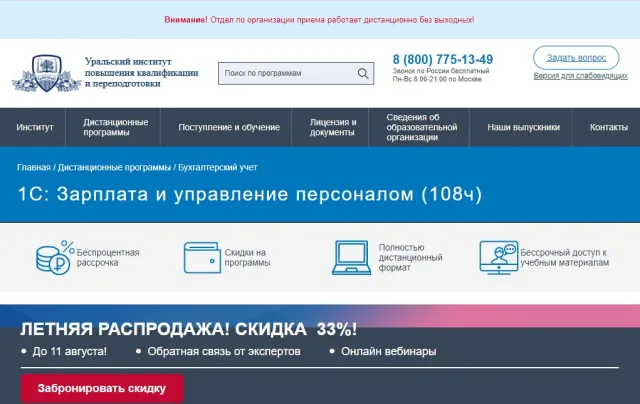This screenshot has width=640, height=404.
Task: Click the institute crest logo
Action: pyautogui.click(x=47, y=73)
